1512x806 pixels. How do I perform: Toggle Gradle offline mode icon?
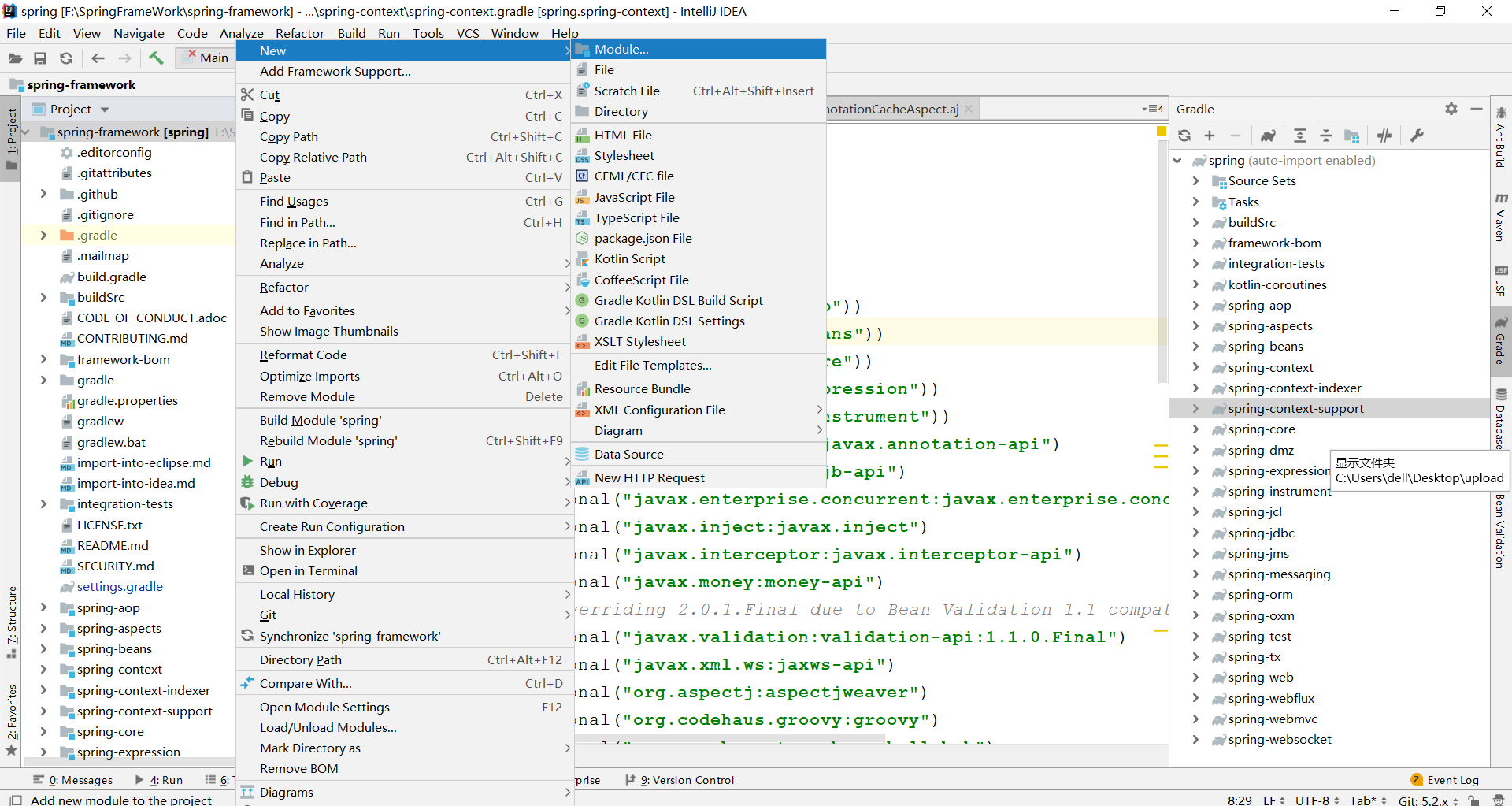click(1384, 136)
